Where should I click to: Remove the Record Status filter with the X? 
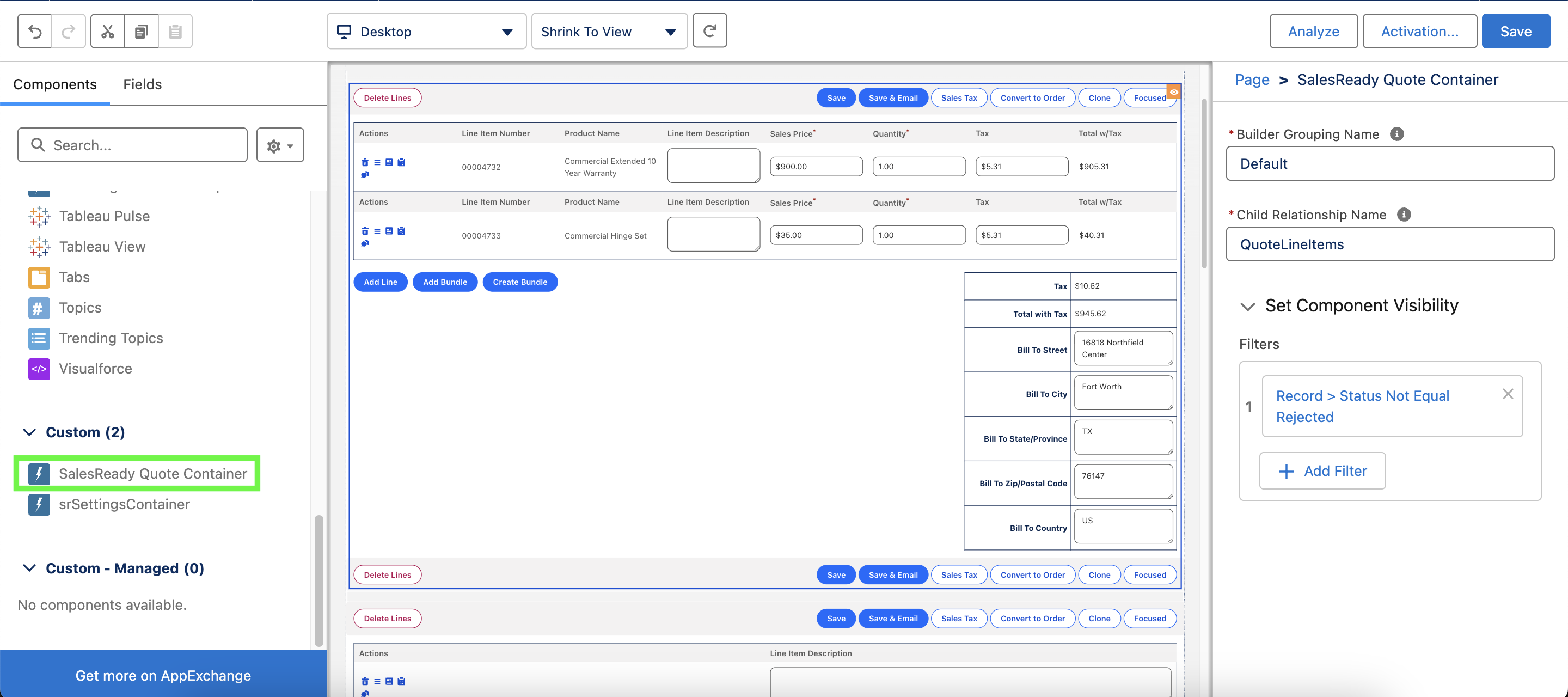tap(1508, 394)
